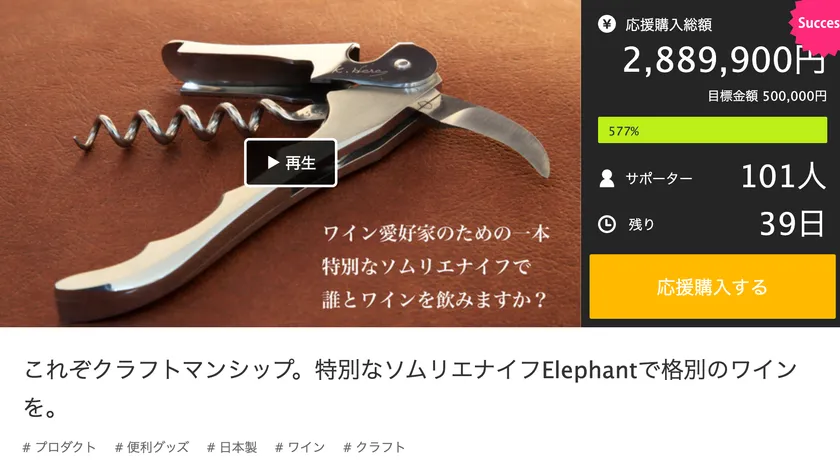Click the 101人 supporter count
Viewport: 840px width, 464px height.
(x=783, y=176)
